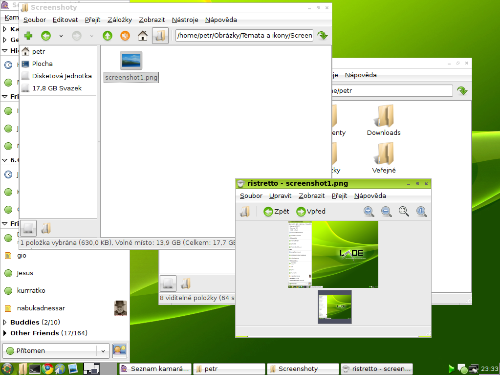The width and height of the screenshot is (500, 375).
Task: Open the back history dropdown arrow in Screenshoty
Action: 61,36
